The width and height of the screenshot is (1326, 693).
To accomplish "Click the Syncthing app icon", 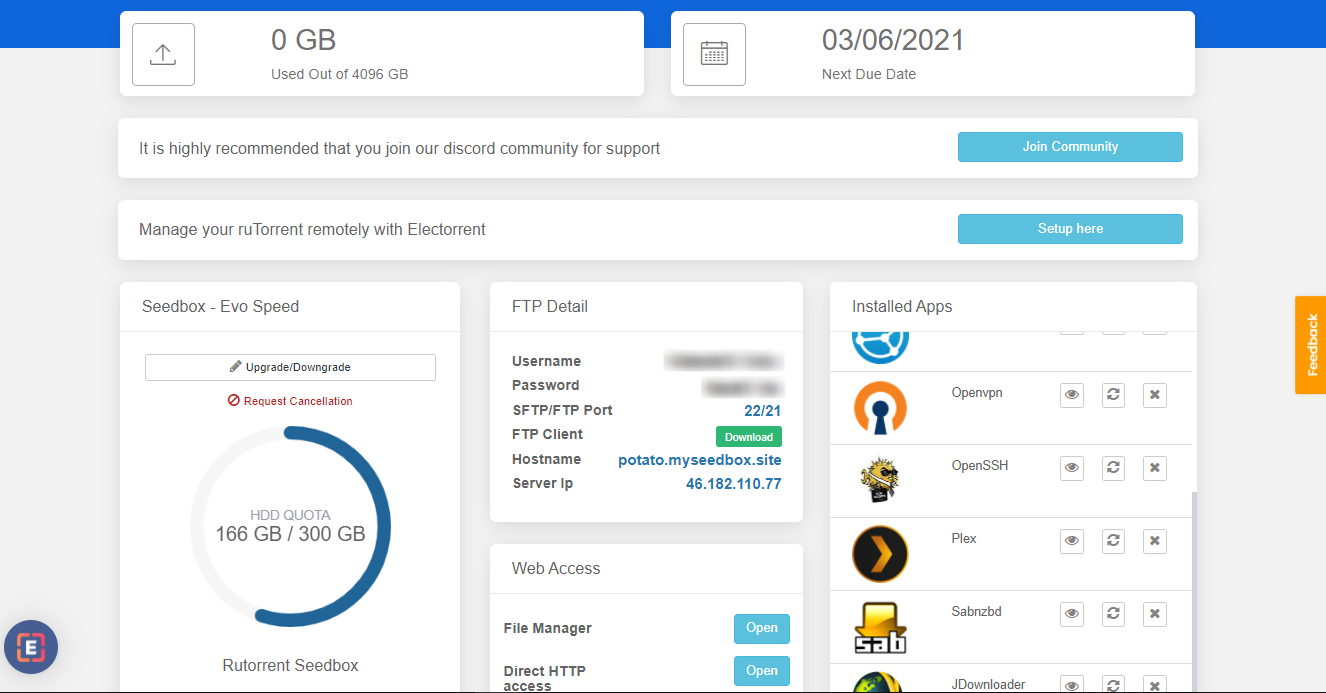I will coord(880,345).
